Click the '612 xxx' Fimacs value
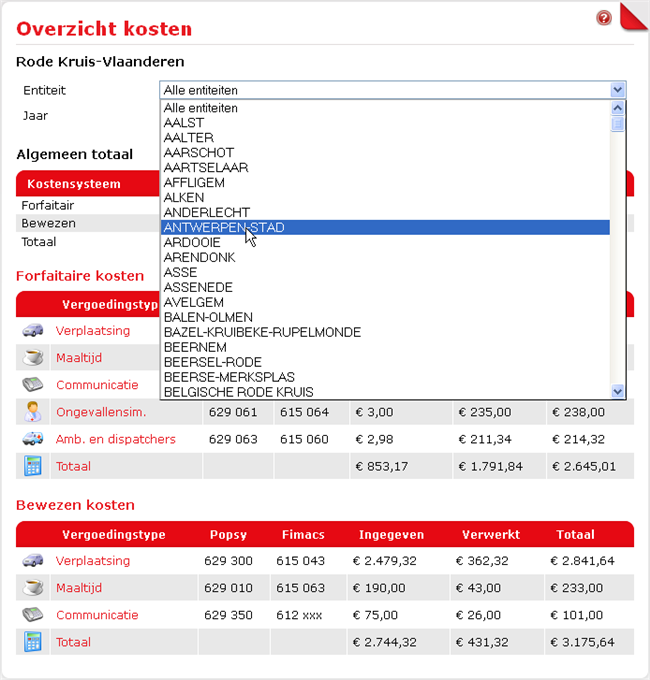This screenshot has width=650, height=680. [x=299, y=615]
